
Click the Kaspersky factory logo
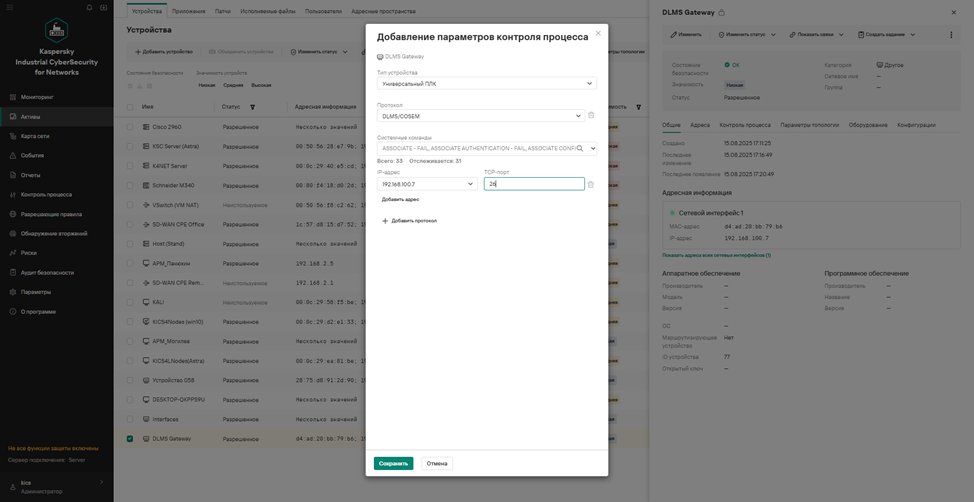click(x=57, y=29)
